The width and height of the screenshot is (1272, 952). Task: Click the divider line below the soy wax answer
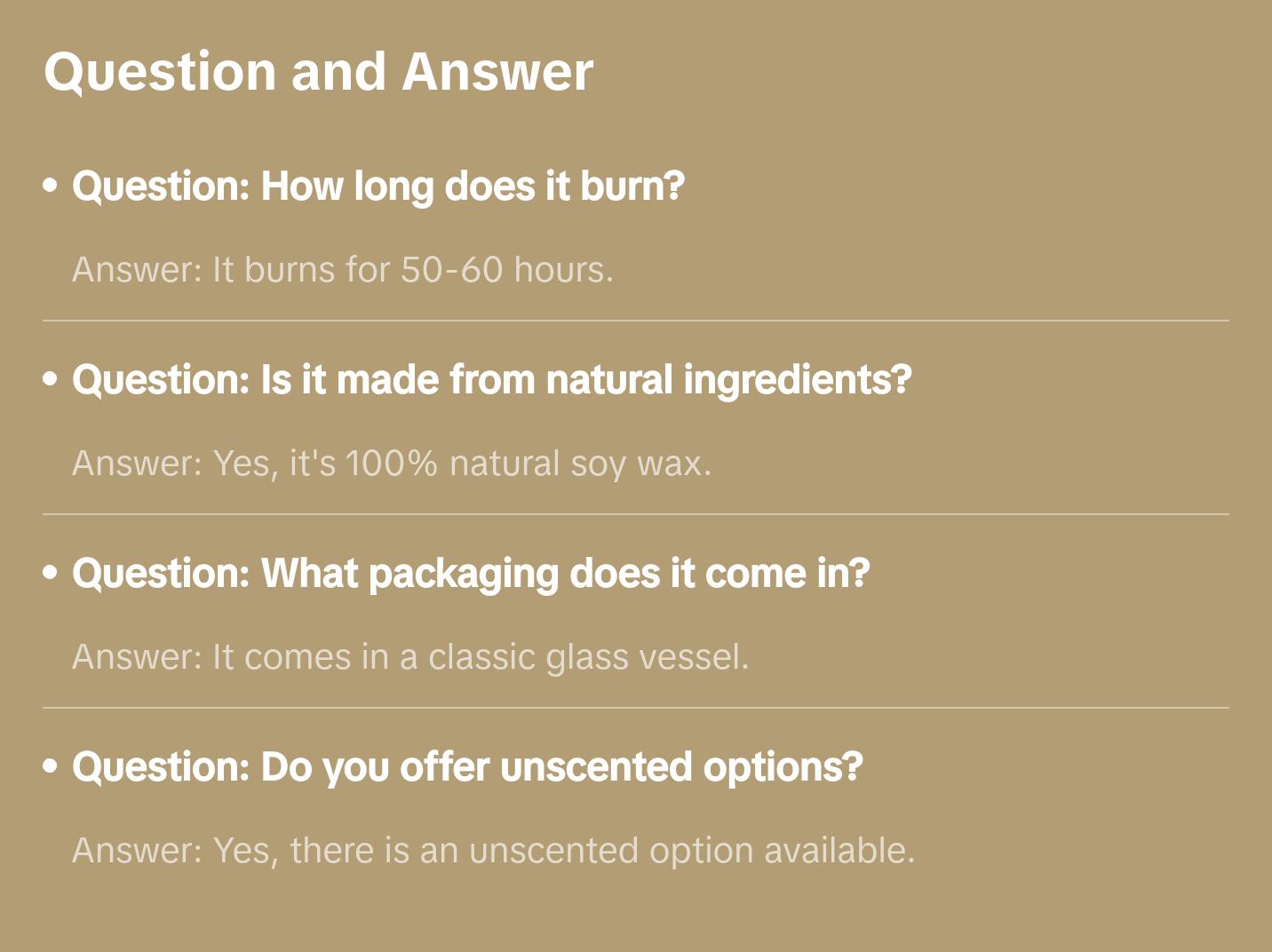635,514
